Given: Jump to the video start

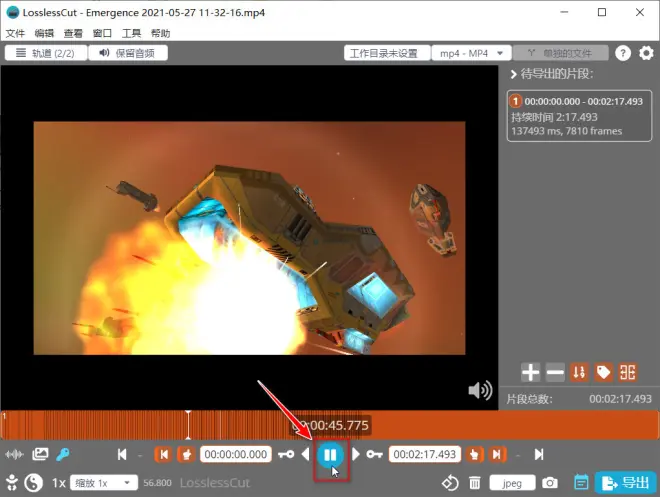Looking at the screenshot, I should point(122,454).
